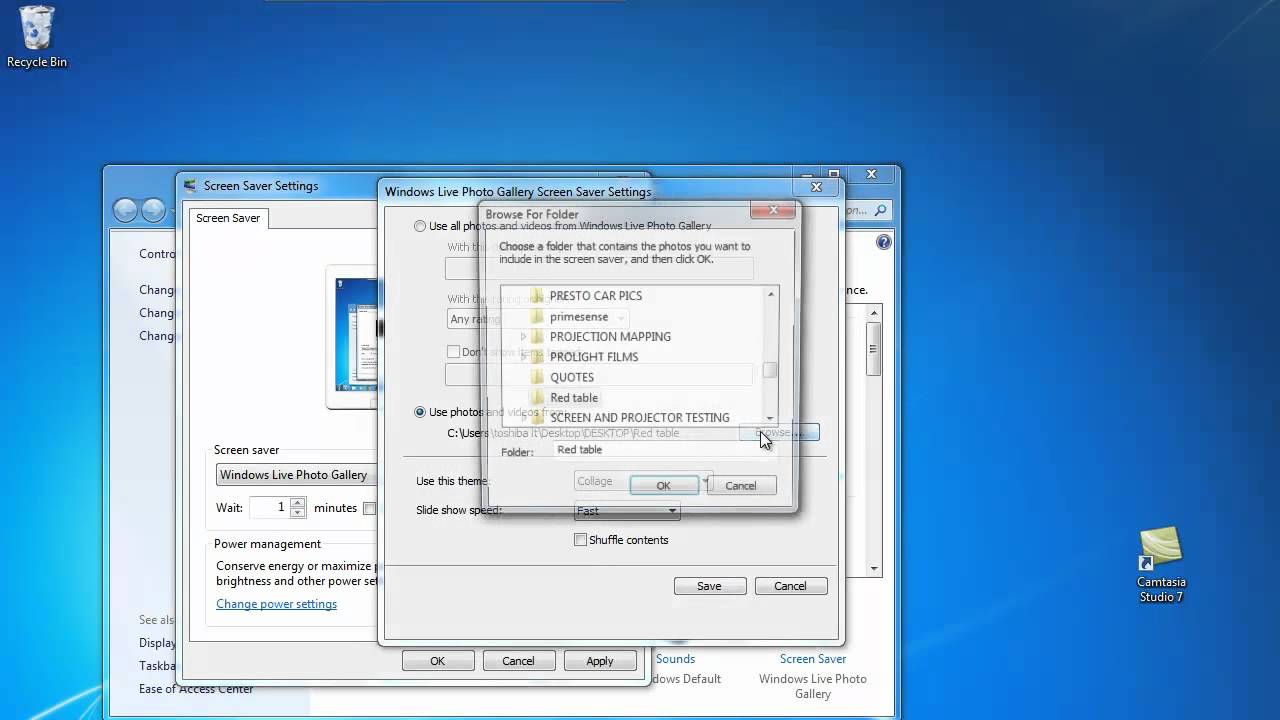Click the Wait minutes number field
The width and height of the screenshot is (1280, 720).
coord(270,508)
